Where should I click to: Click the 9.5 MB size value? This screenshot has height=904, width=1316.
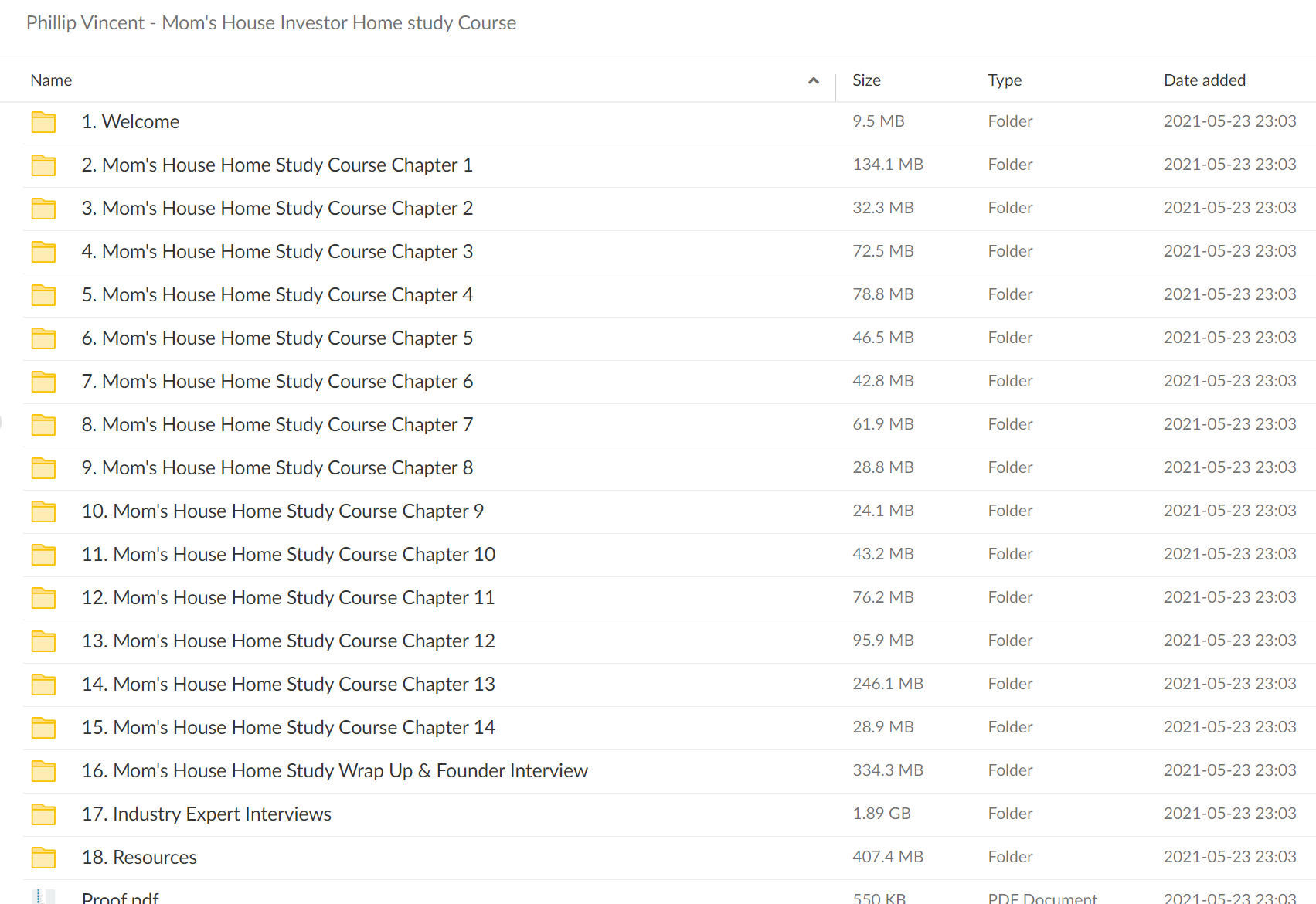tap(879, 121)
